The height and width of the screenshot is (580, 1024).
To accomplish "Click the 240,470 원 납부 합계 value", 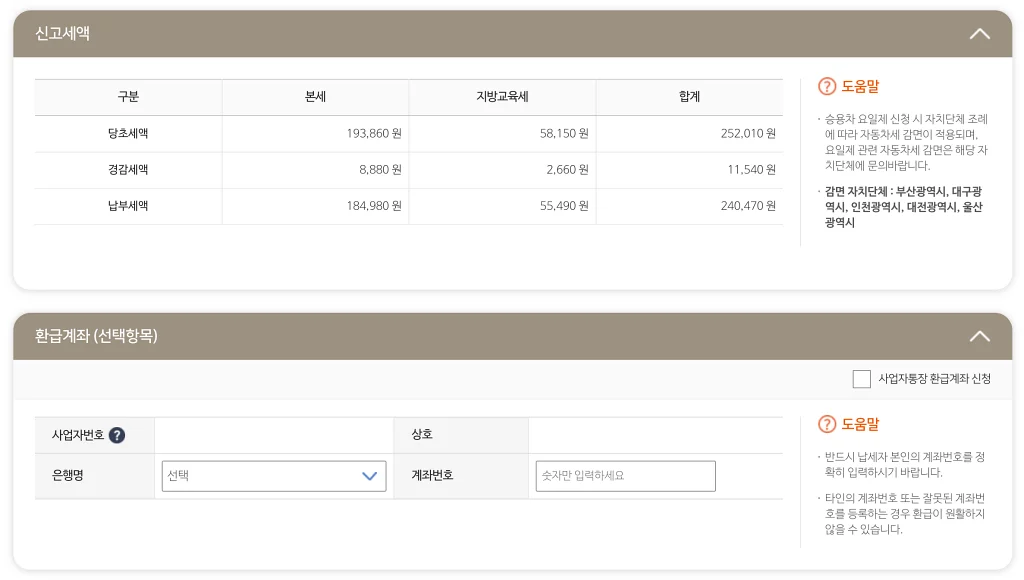I will coord(748,206).
